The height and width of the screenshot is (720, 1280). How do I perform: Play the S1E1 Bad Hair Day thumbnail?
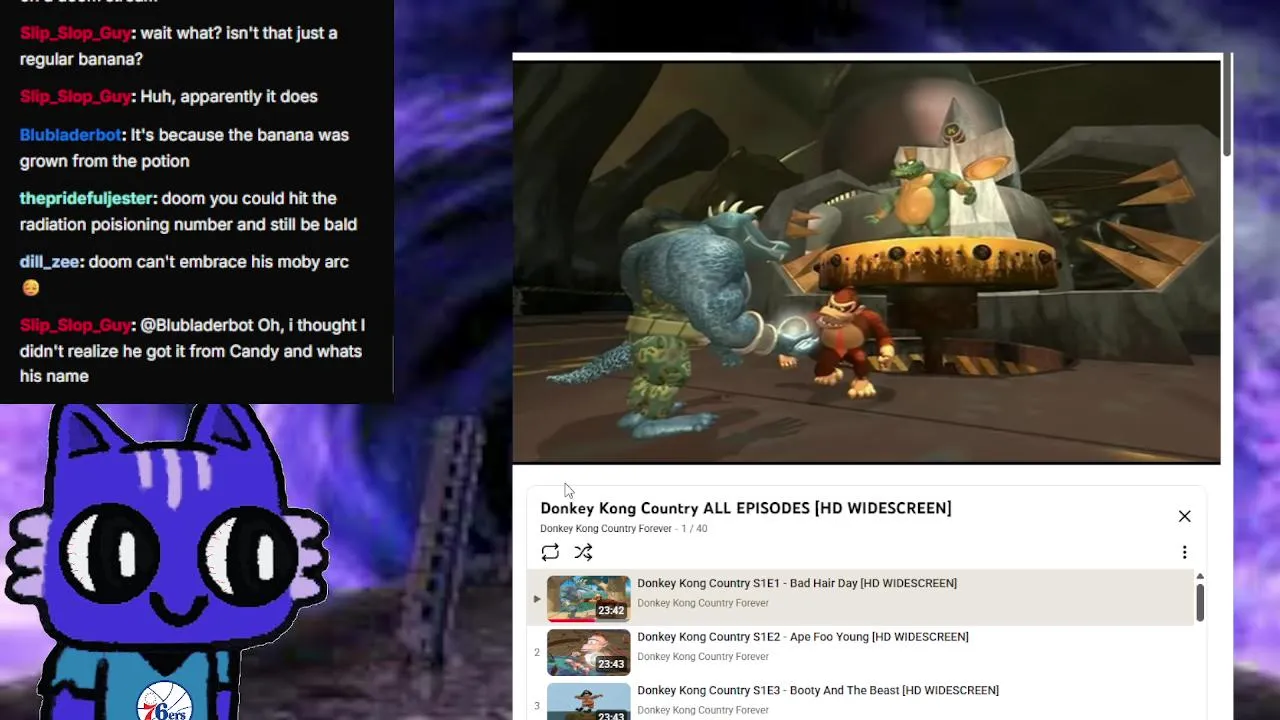(x=589, y=598)
